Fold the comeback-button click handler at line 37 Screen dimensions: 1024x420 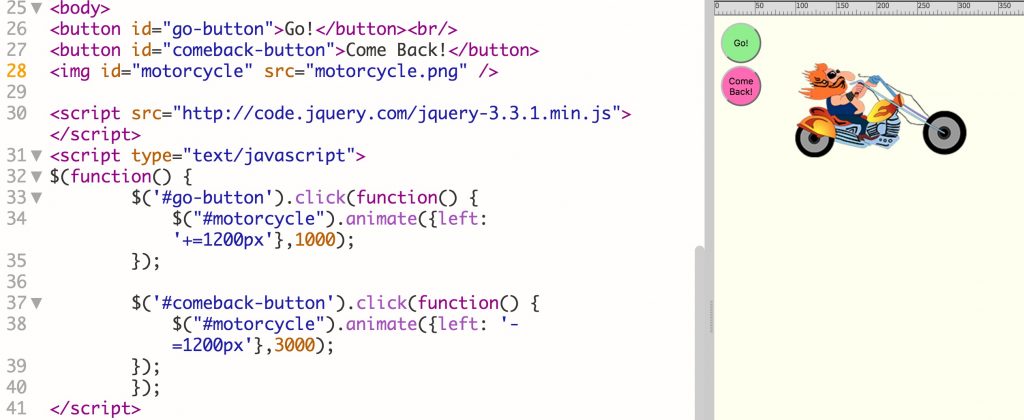pyautogui.click(x=36, y=304)
